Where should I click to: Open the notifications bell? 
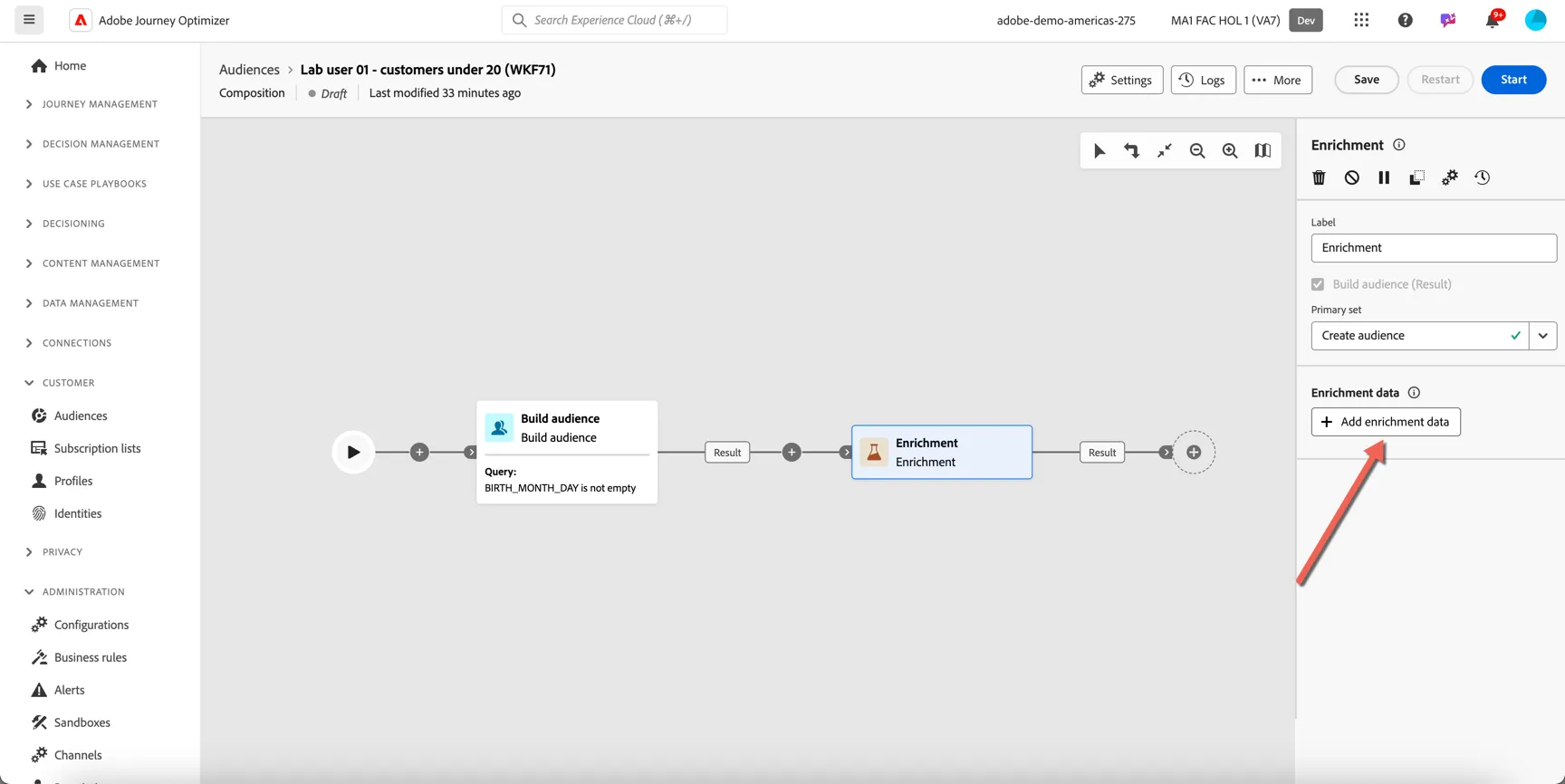[x=1492, y=20]
